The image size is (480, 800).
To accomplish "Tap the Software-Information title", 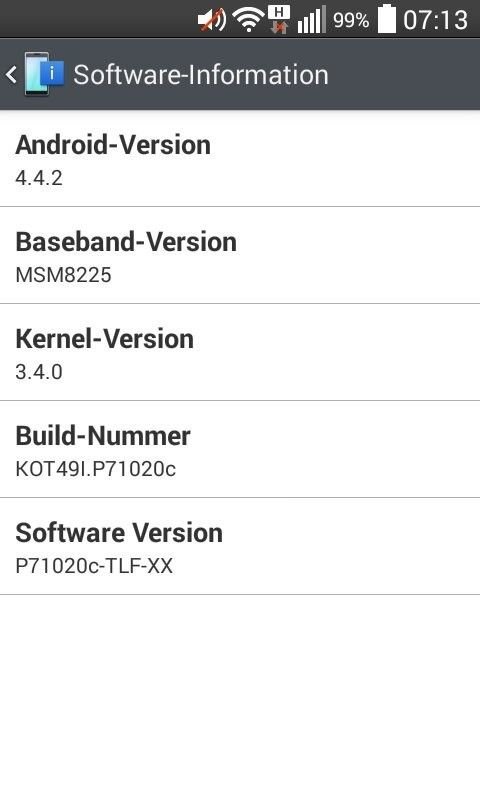I will click(x=201, y=75).
